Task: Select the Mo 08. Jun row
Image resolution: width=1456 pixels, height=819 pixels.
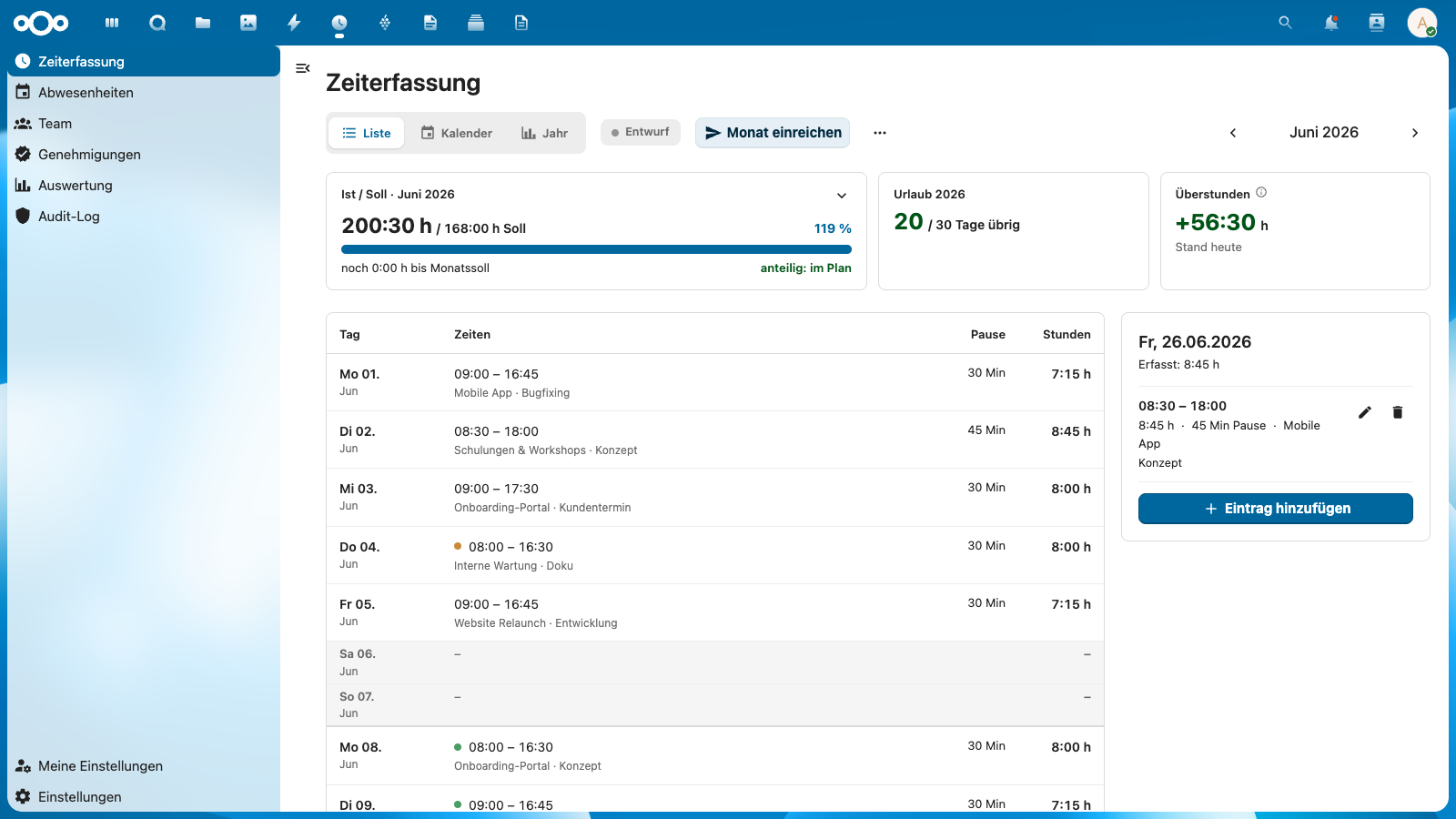Action: [715, 756]
